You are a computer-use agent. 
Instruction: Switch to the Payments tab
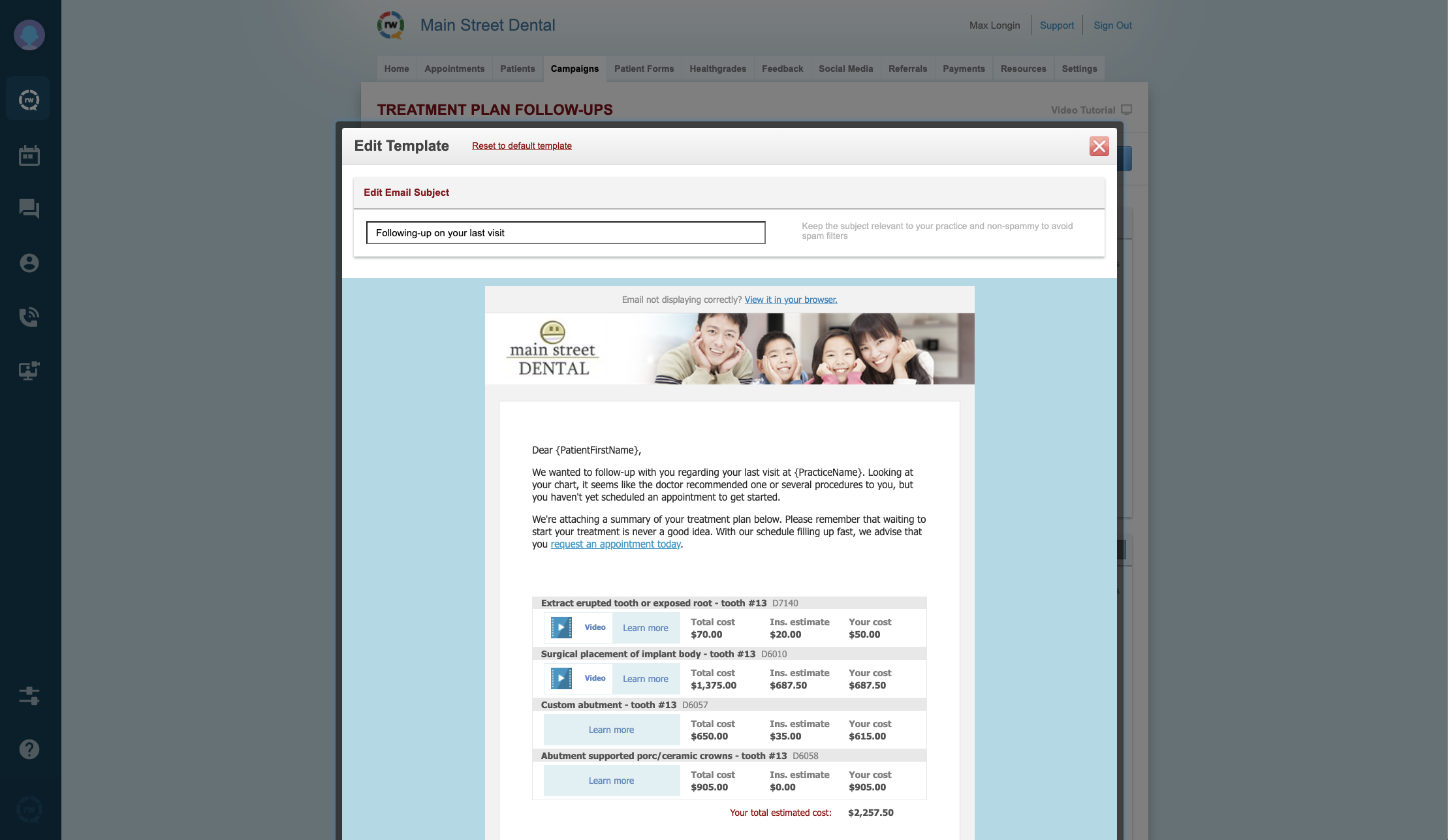pyautogui.click(x=963, y=69)
